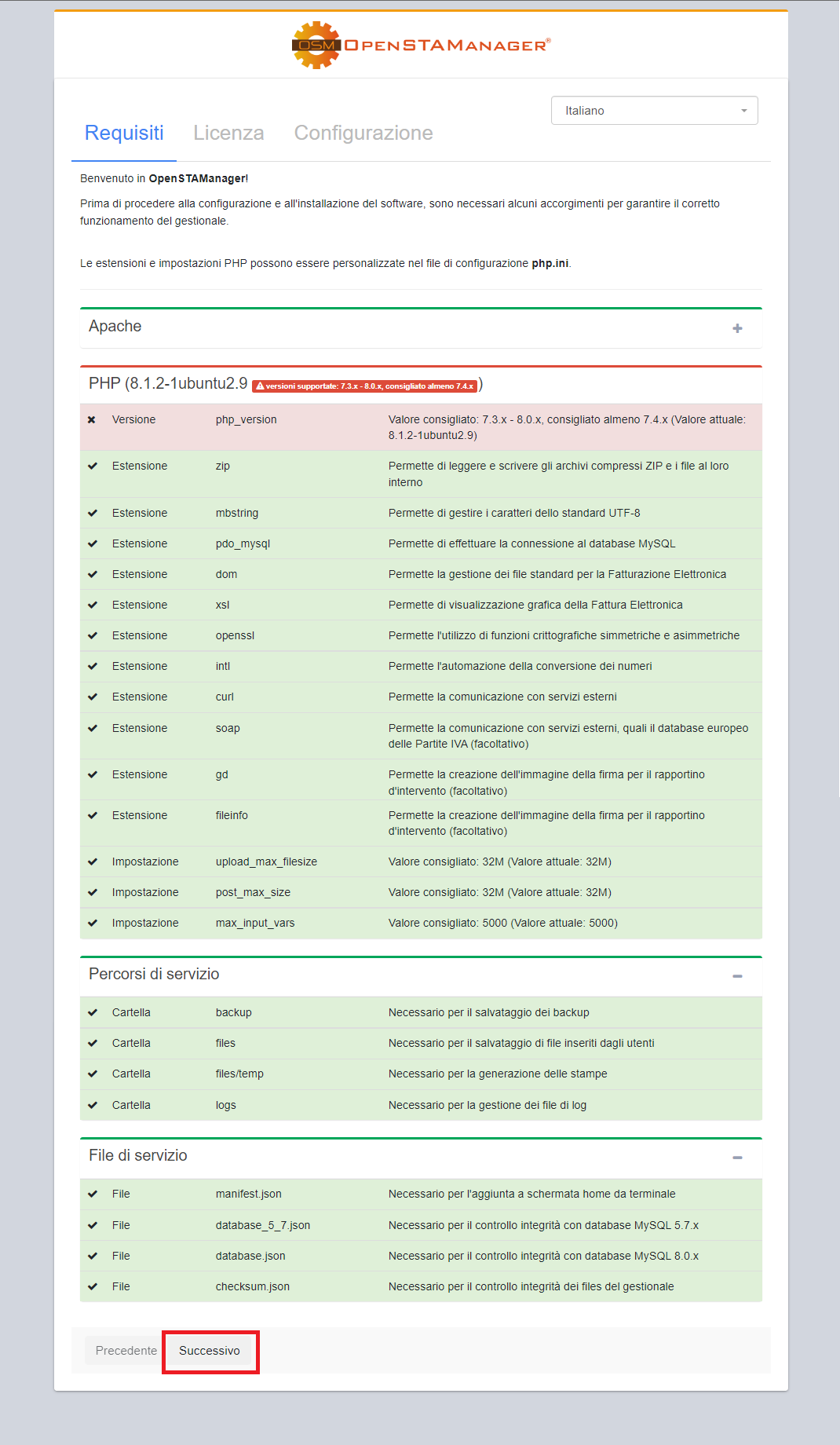The width and height of the screenshot is (840, 1445).
Task: Click the checkmark icon beside database_5_7.json
Action: (x=93, y=1226)
